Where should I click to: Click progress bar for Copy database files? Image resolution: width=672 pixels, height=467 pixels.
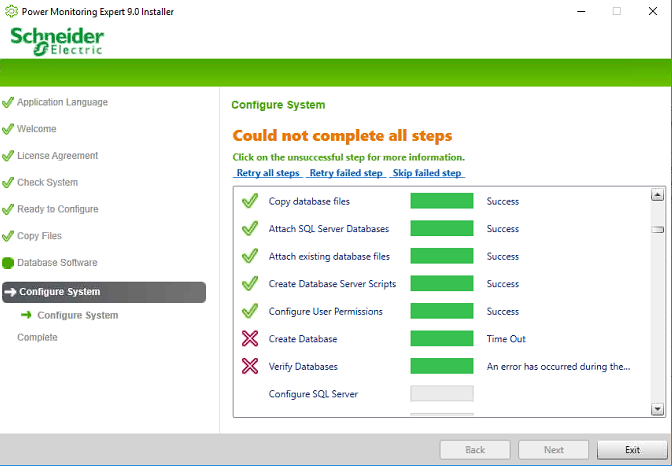pos(442,201)
